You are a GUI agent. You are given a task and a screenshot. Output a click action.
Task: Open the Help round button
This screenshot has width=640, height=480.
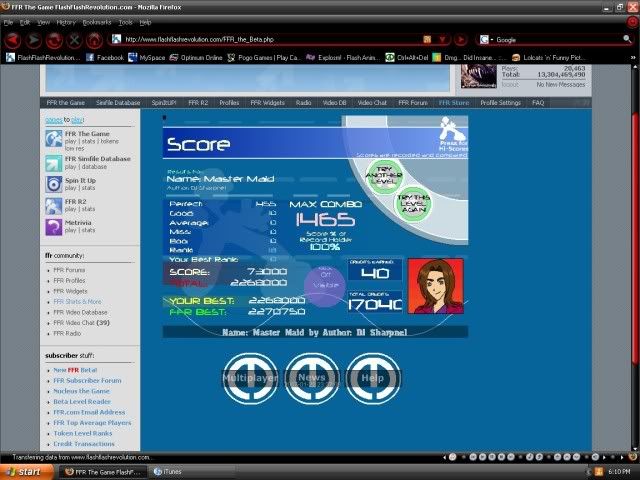click(372, 379)
